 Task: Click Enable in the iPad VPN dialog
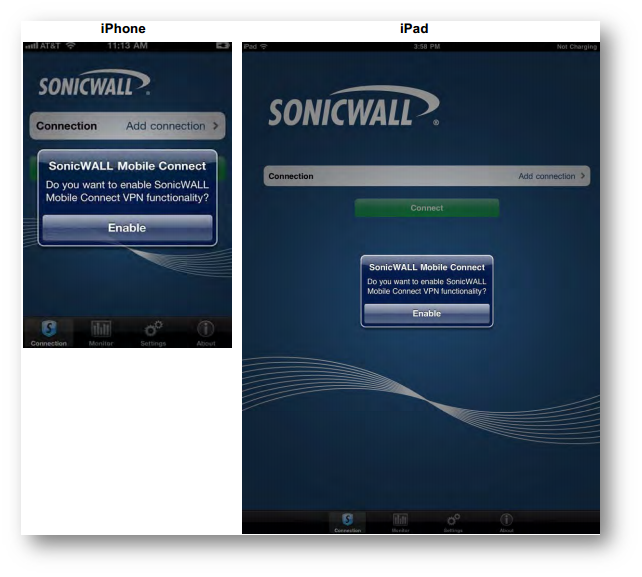pyautogui.click(x=427, y=313)
